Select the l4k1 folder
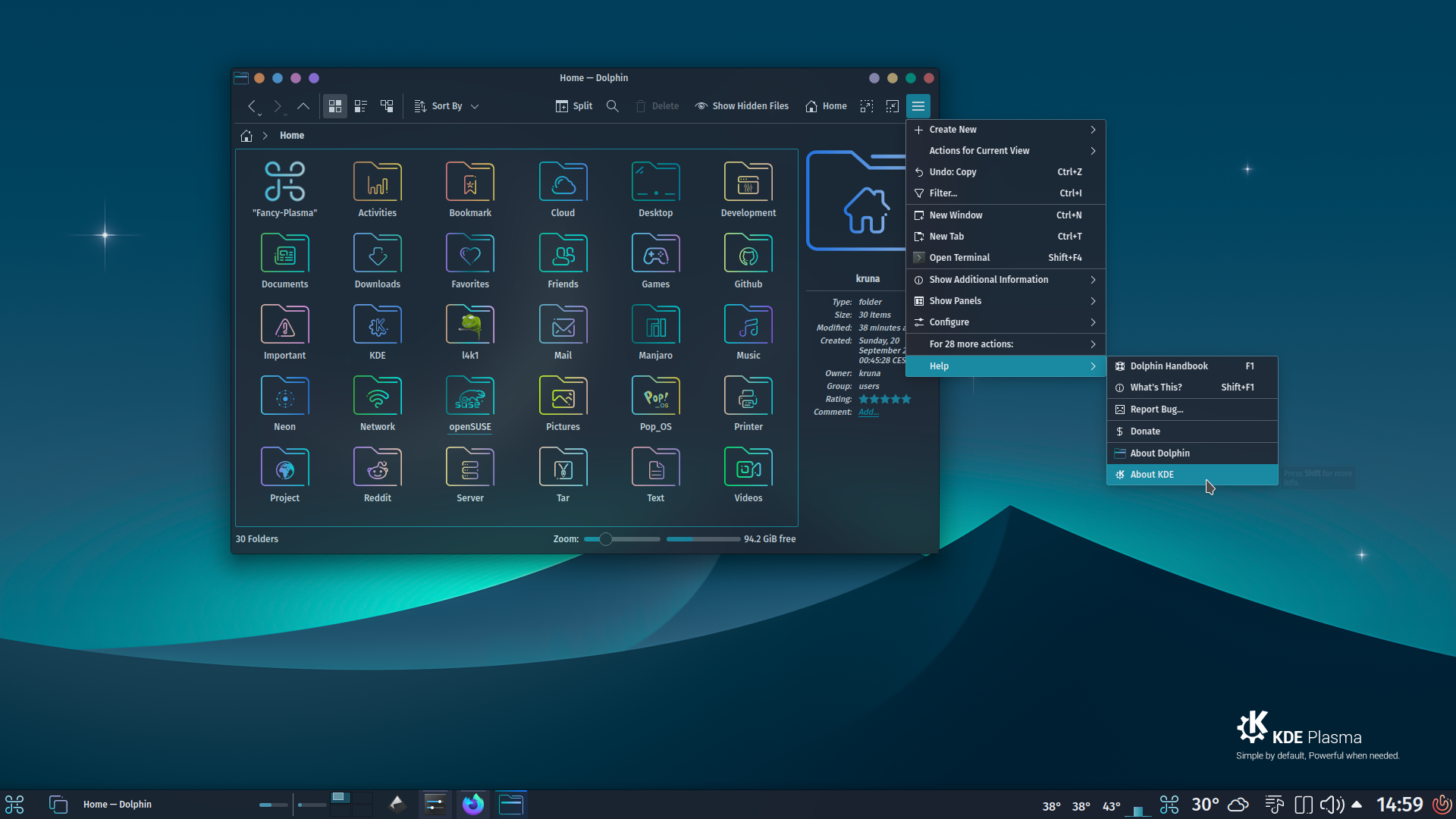Image resolution: width=1456 pixels, height=819 pixels. coord(470,331)
